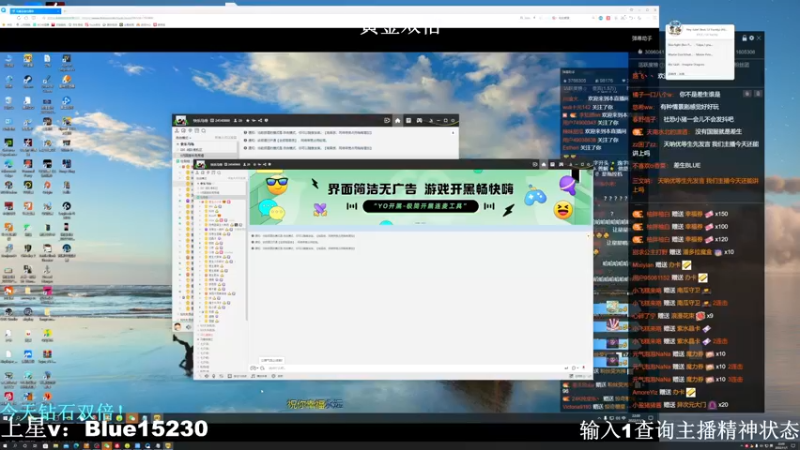
Task: Click the channel avatar in the back YY window
Action: click(181, 120)
